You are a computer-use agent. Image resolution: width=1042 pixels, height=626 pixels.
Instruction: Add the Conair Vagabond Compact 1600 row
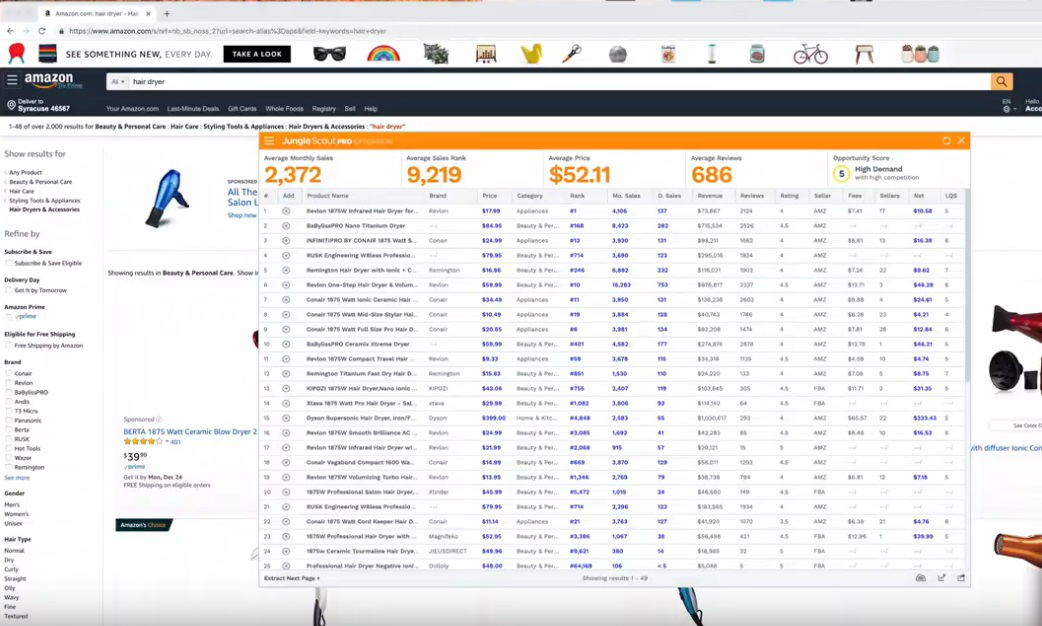[x=286, y=463]
